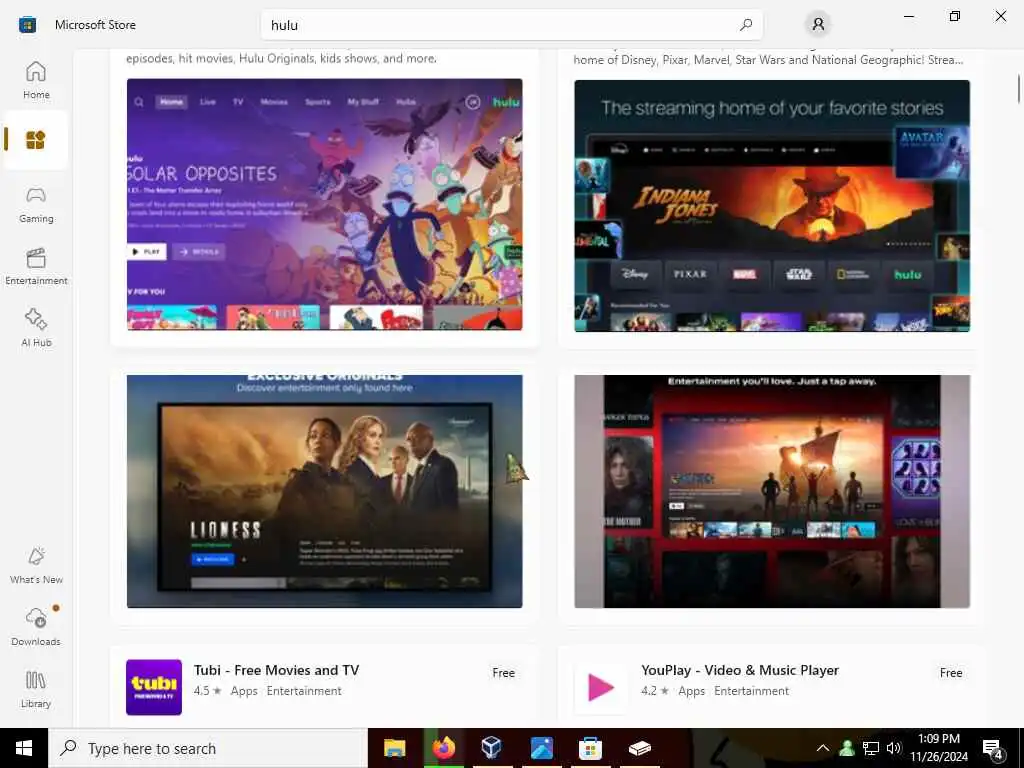Open the Photos taskbar icon

coord(541,748)
